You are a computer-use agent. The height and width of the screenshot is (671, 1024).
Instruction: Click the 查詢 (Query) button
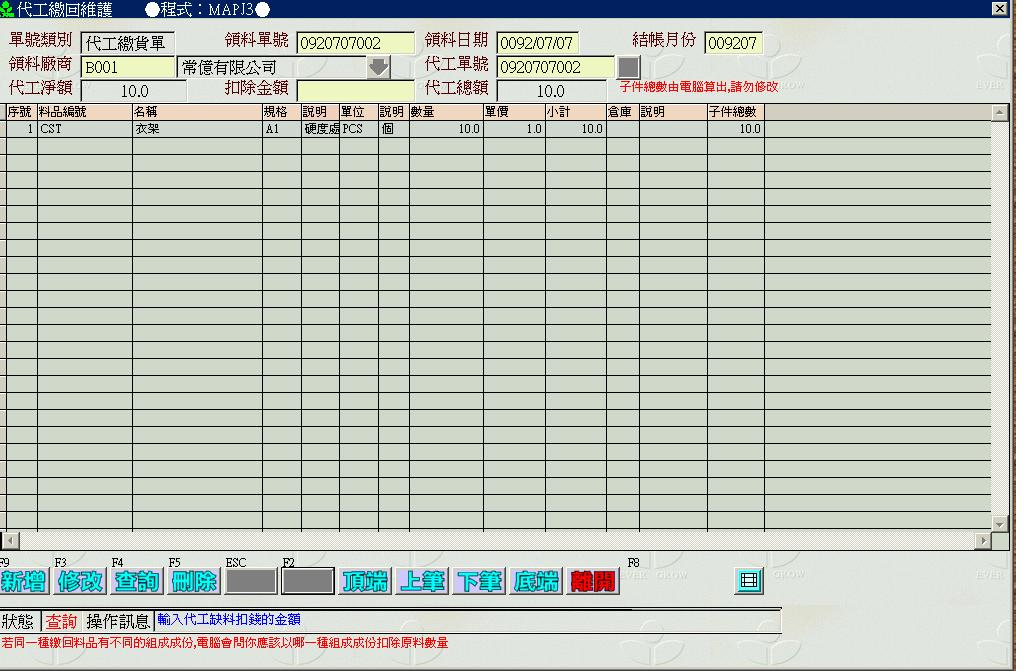pos(137,582)
